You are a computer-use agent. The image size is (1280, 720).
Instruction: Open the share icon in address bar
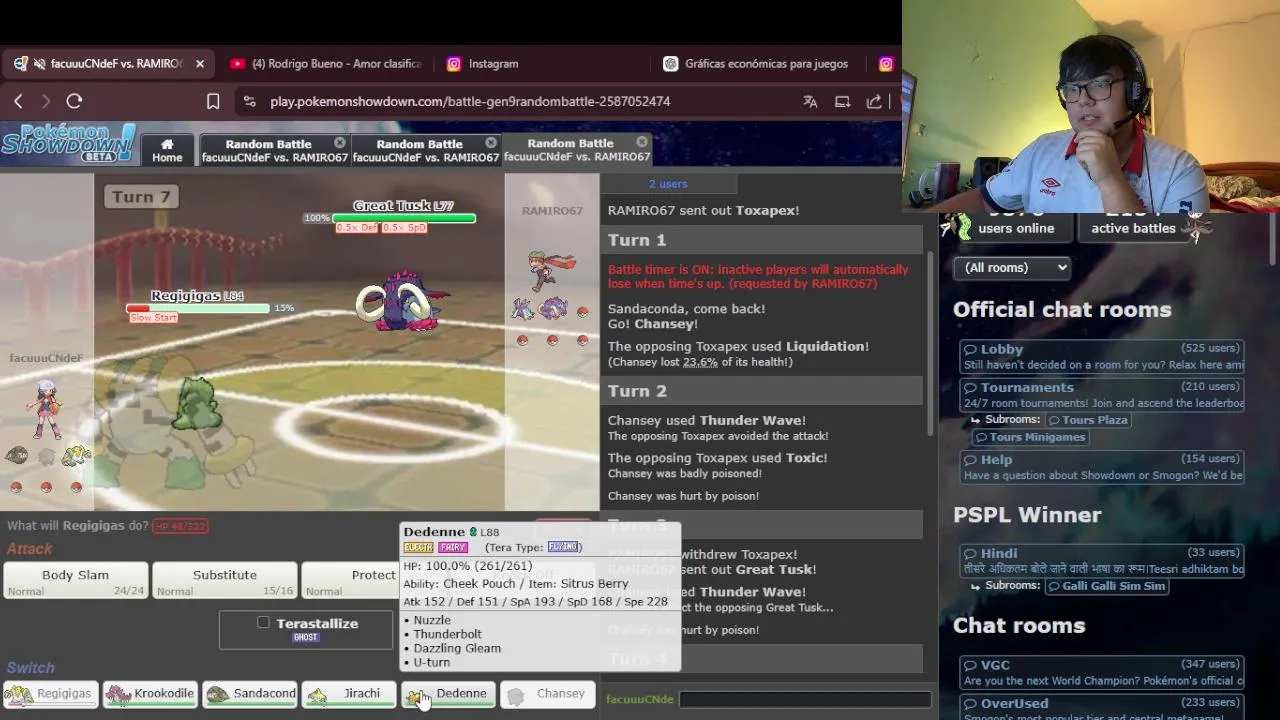pyautogui.click(x=874, y=101)
